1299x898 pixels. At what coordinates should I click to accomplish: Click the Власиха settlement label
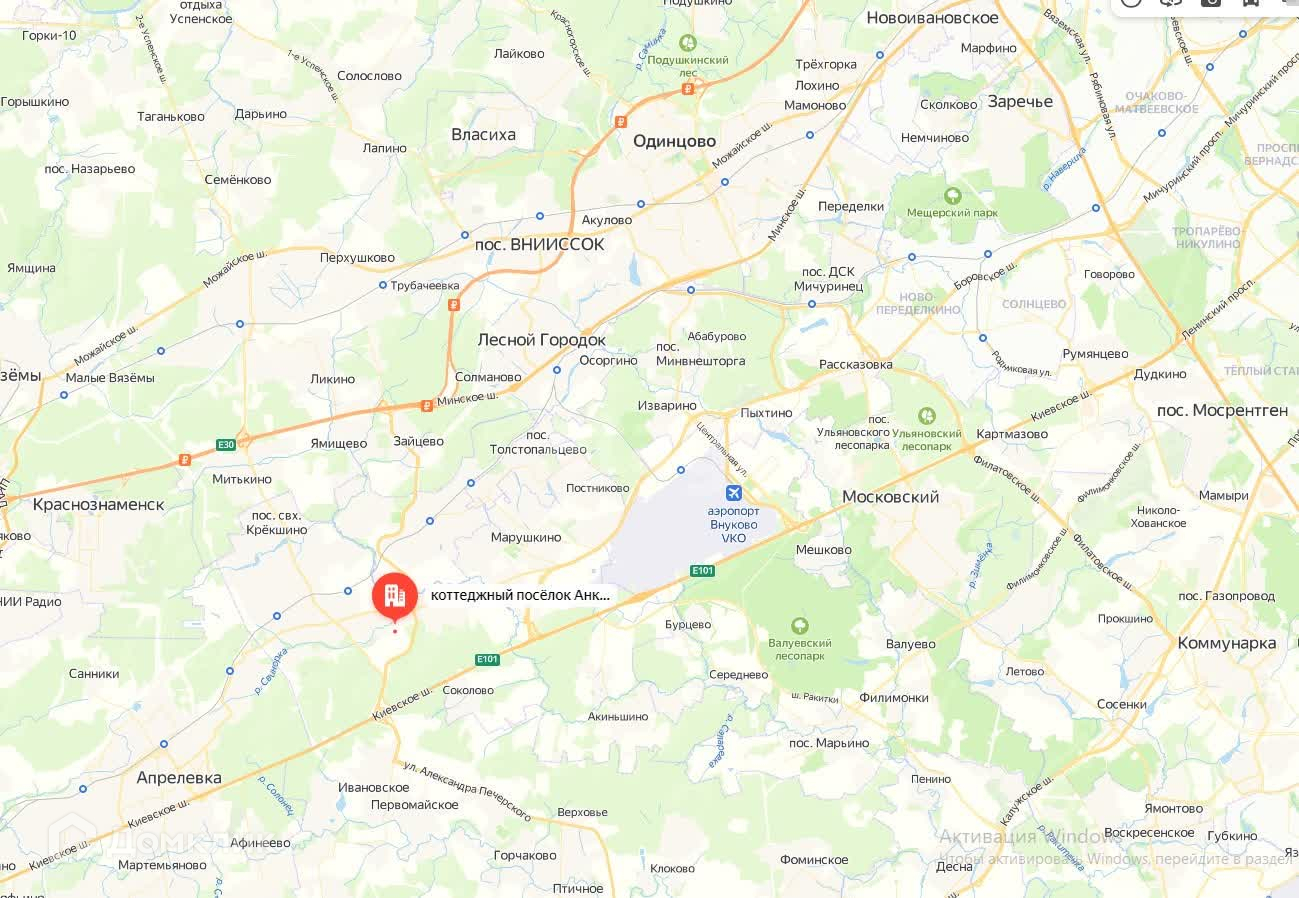click(483, 134)
